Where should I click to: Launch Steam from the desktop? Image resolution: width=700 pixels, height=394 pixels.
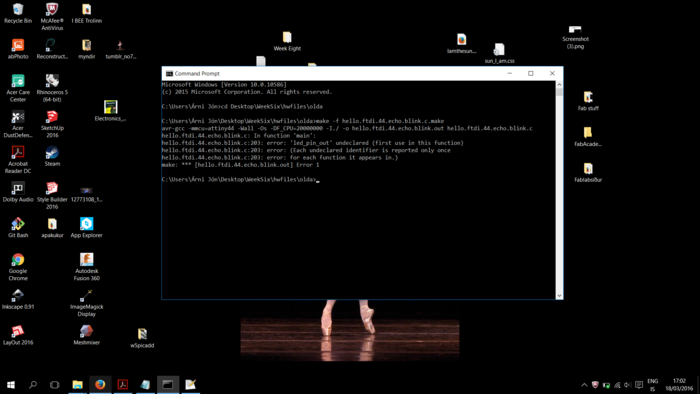[x=52, y=156]
